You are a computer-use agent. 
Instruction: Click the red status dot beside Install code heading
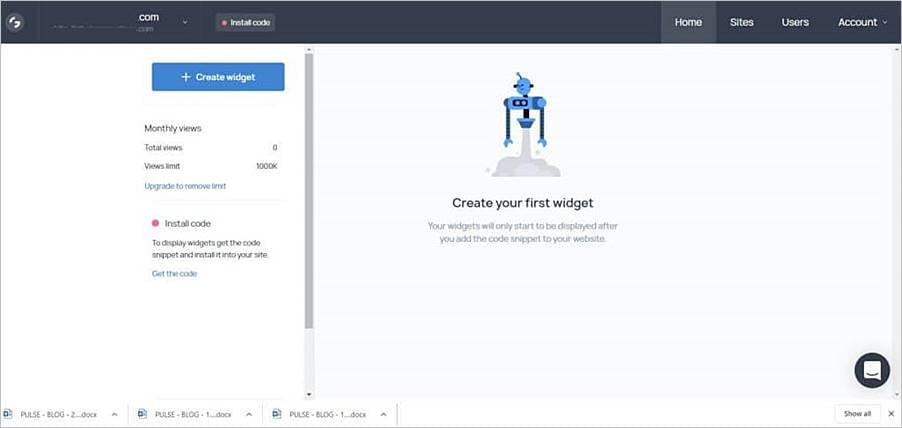point(155,223)
